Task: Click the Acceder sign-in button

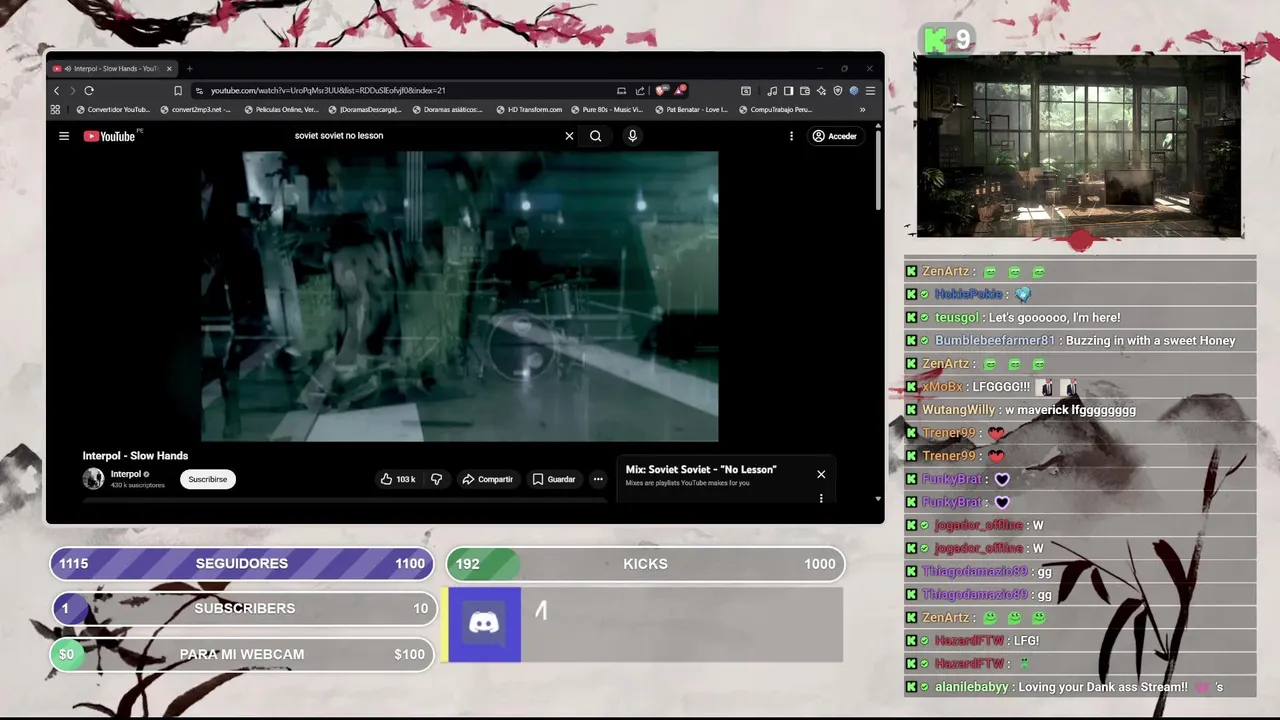Action: [835, 136]
